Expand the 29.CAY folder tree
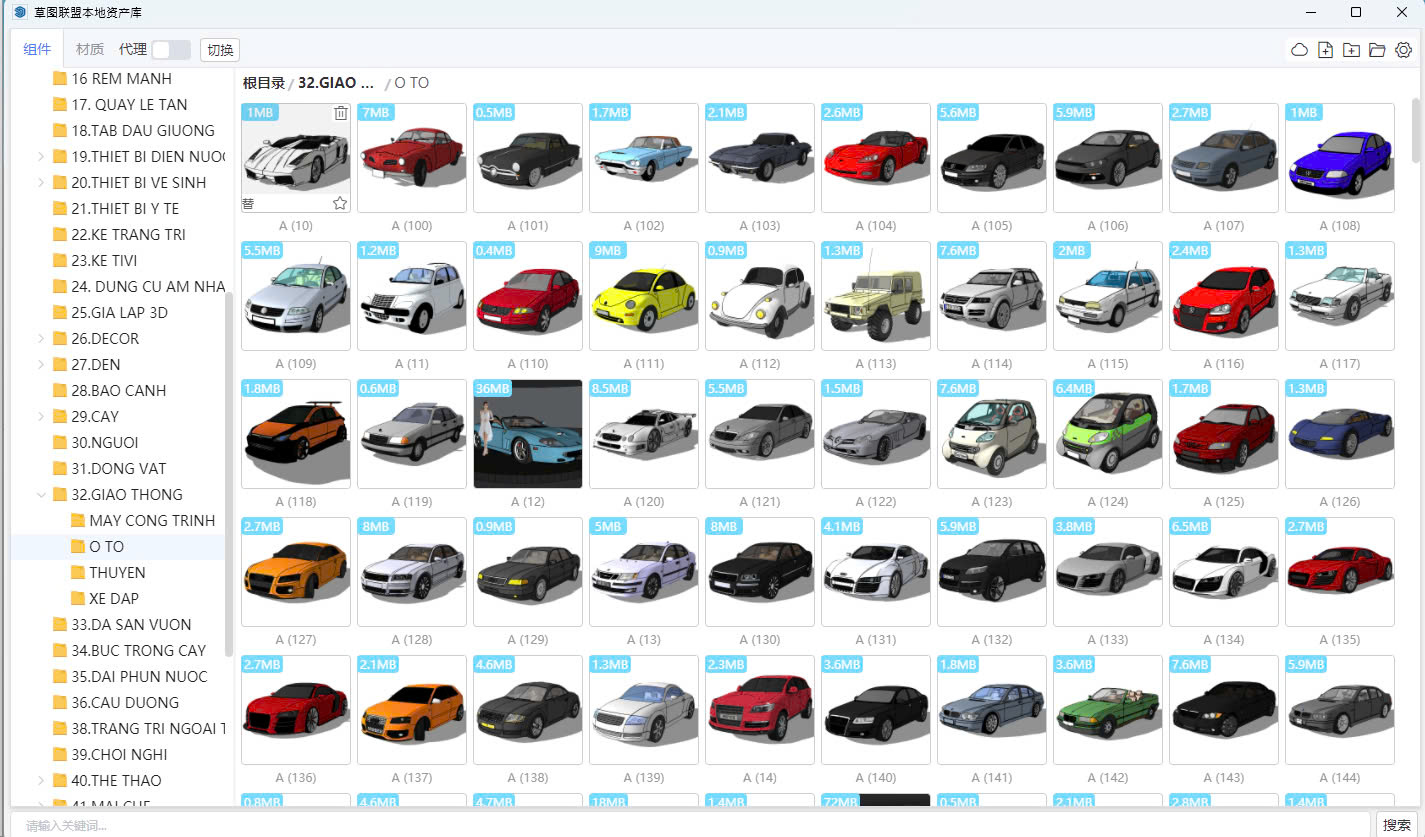 pos(40,416)
